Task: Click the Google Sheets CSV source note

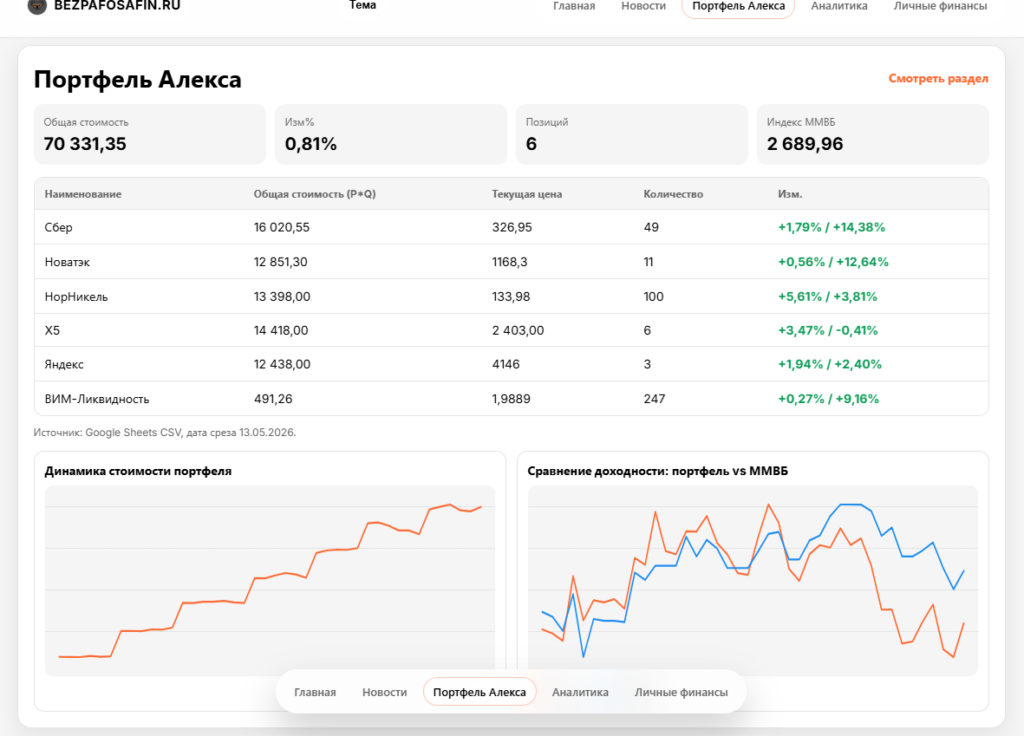Action: [x=165, y=432]
